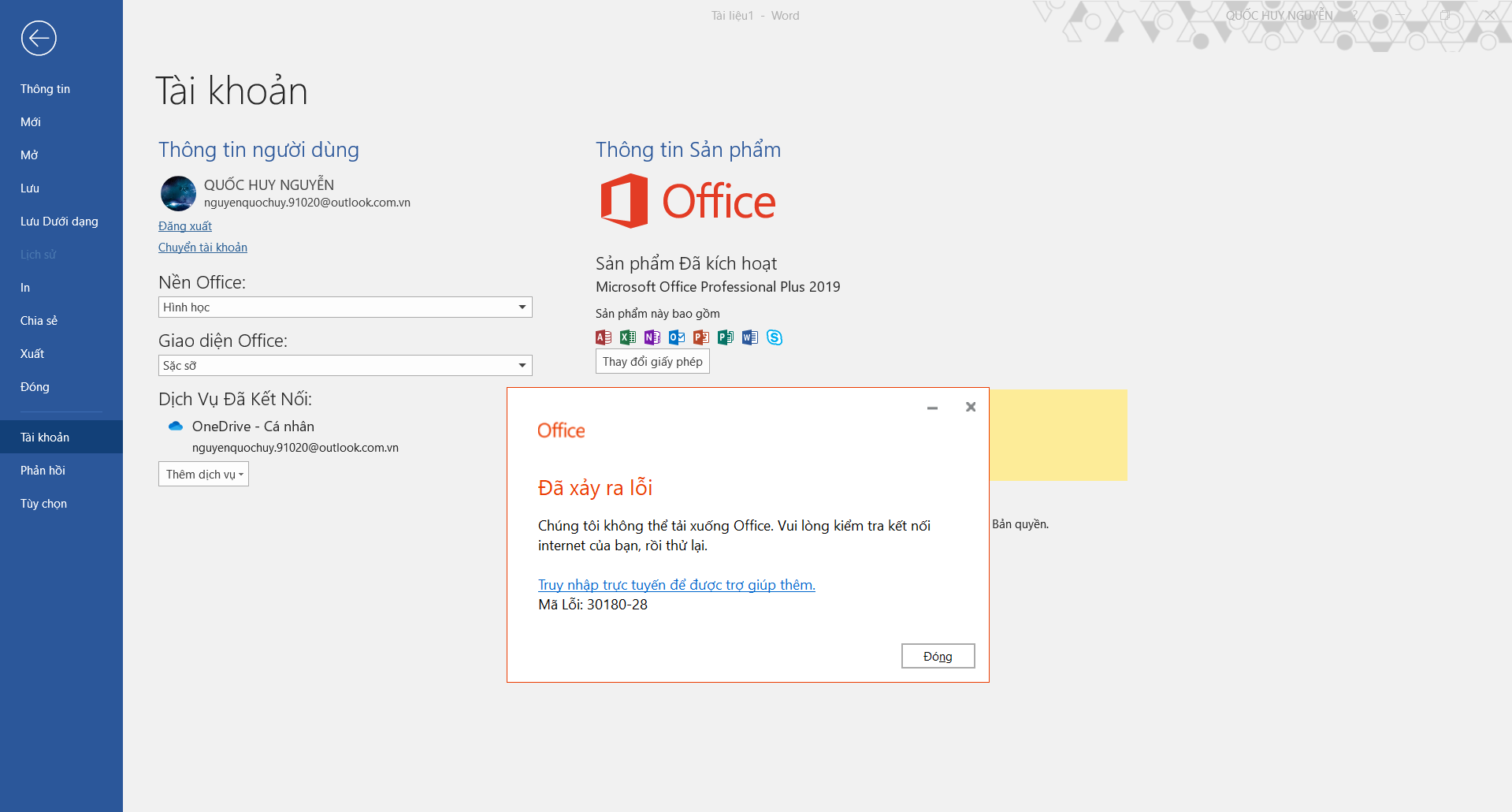Click the PowerPoint app icon

click(701, 337)
